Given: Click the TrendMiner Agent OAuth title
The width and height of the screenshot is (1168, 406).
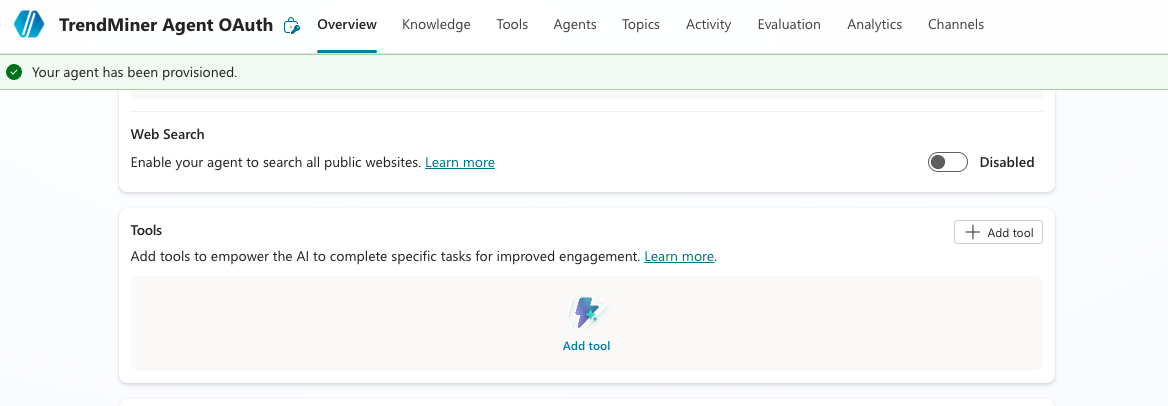Looking at the screenshot, I should [x=166, y=25].
